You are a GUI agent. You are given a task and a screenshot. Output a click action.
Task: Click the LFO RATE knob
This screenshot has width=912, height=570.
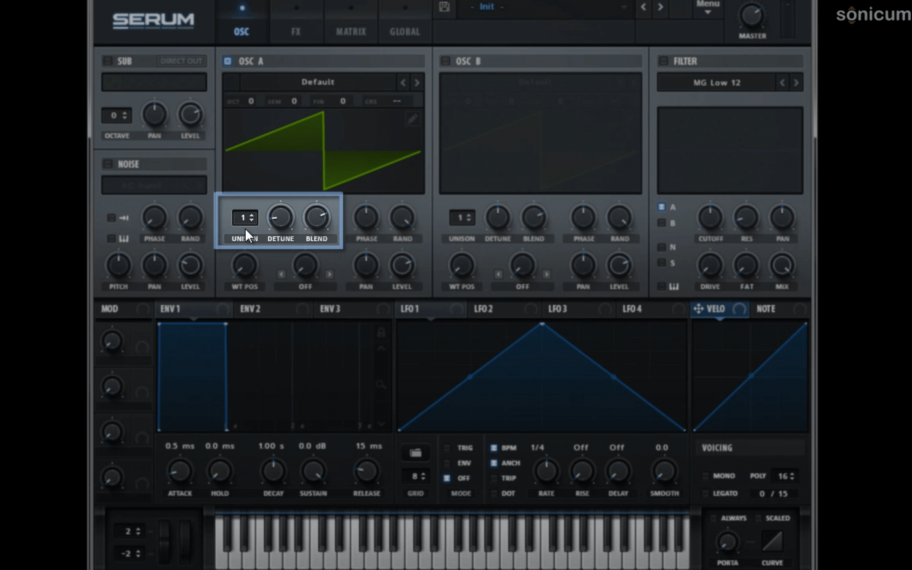click(546, 471)
